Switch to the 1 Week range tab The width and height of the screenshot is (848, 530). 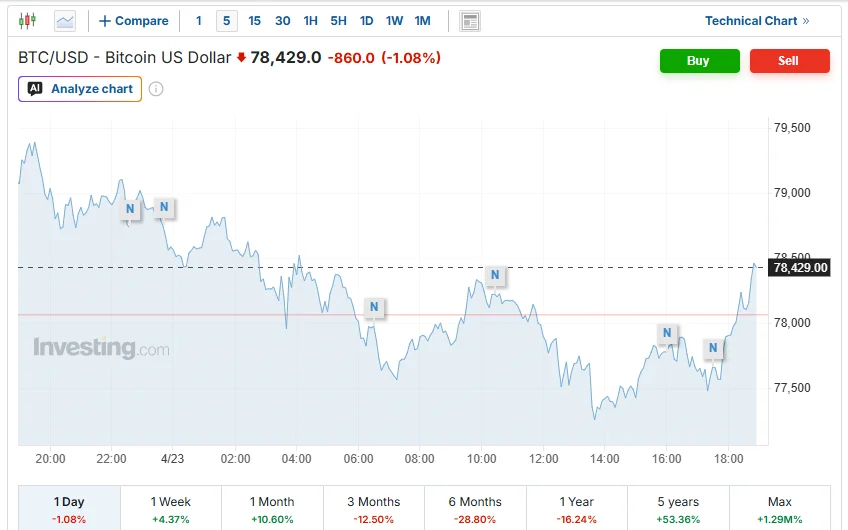pyautogui.click(x=170, y=509)
